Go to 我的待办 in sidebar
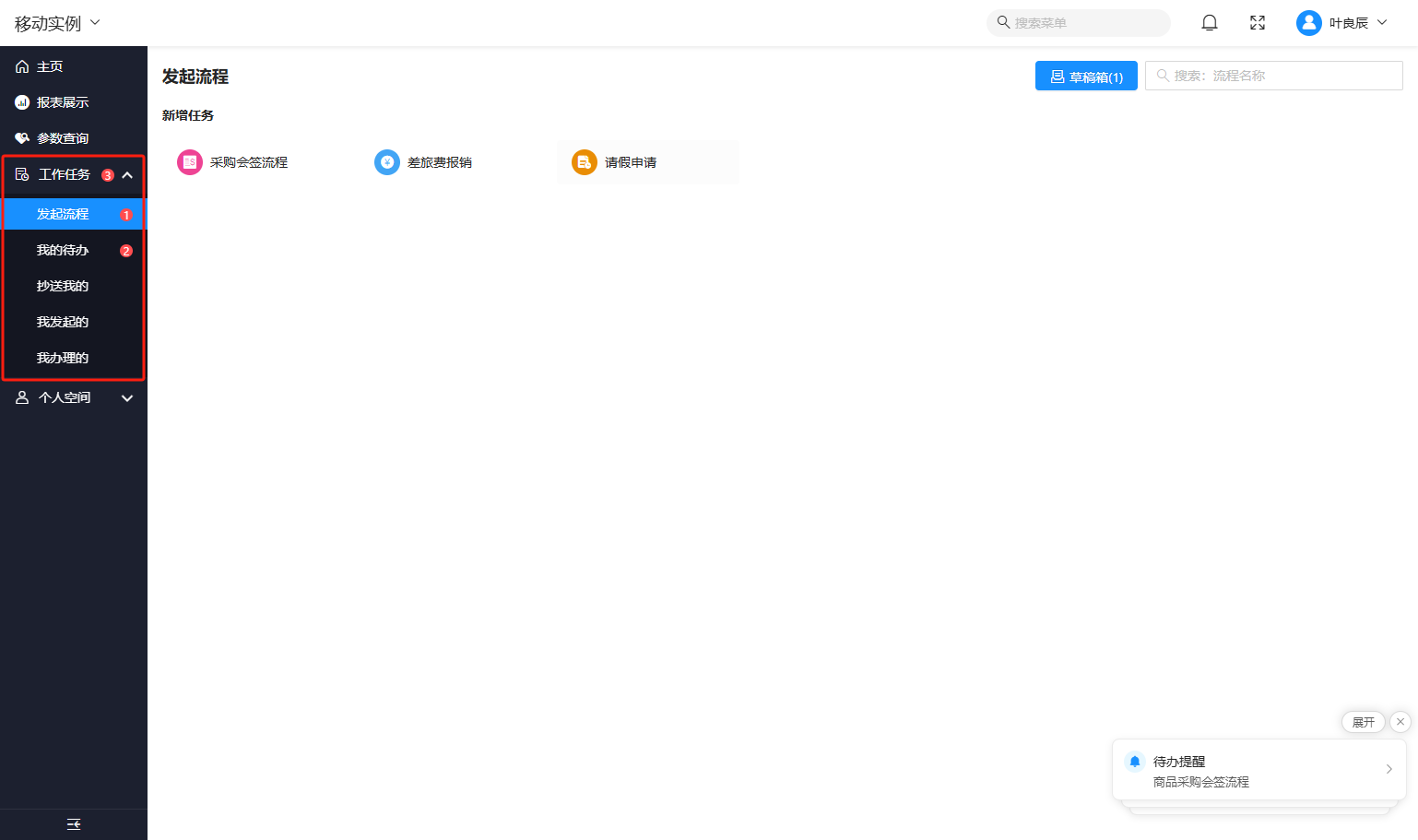 [63, 250]
